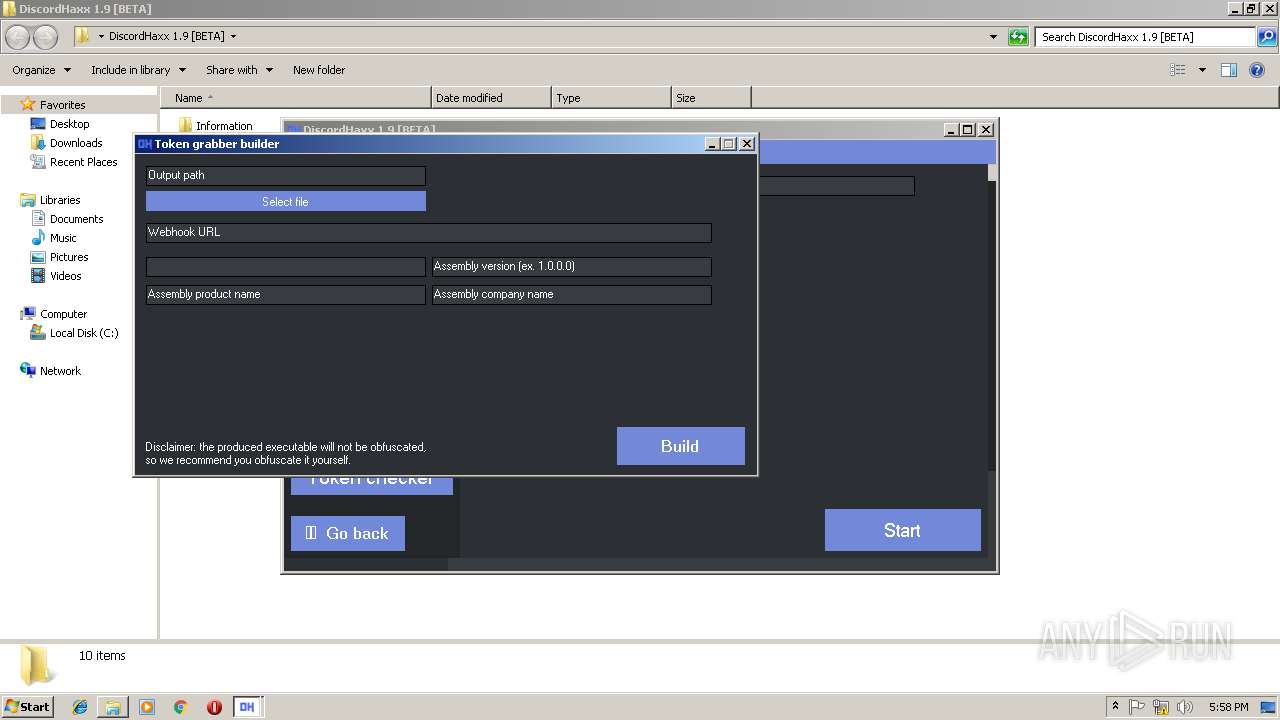Click Go back in DiscordHaxx window

[348, 533]
